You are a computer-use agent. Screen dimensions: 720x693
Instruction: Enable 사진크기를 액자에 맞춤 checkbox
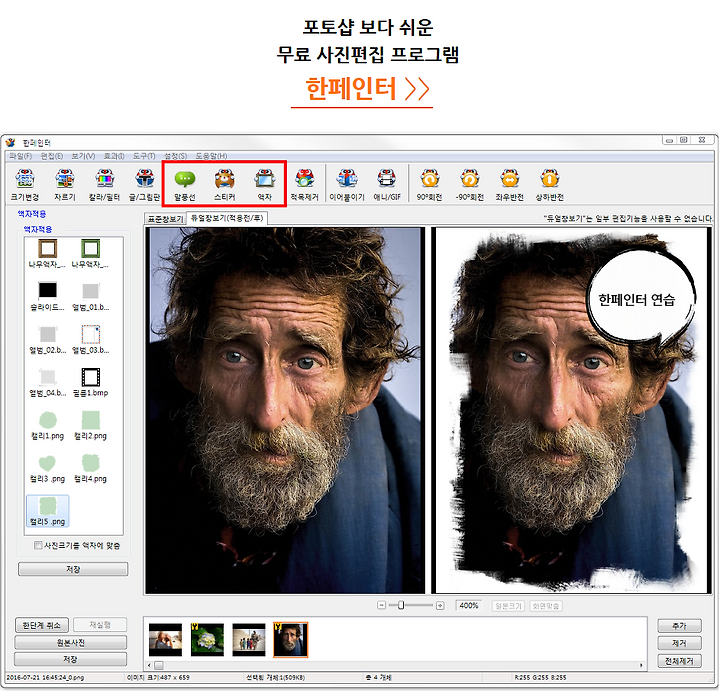[38, 545]
